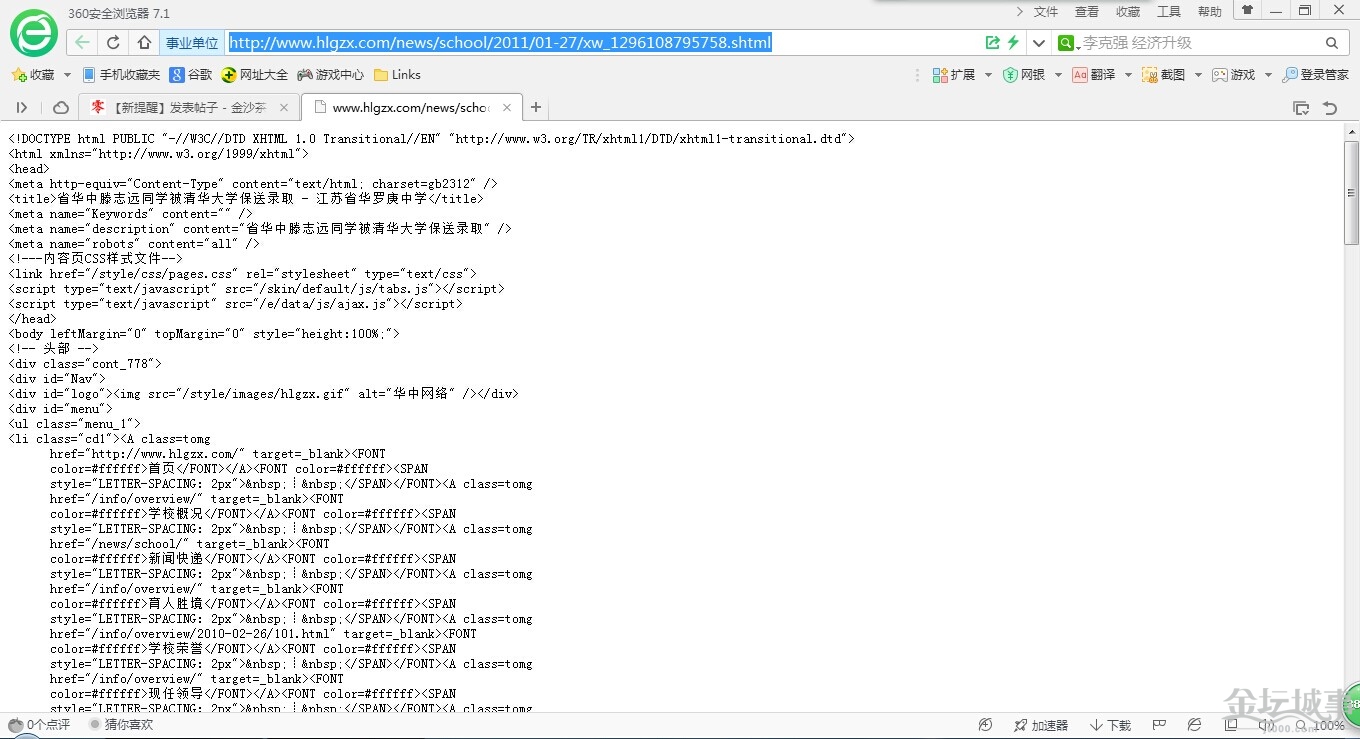Open the 下载 downloads in status bar

pos(1111,725)
